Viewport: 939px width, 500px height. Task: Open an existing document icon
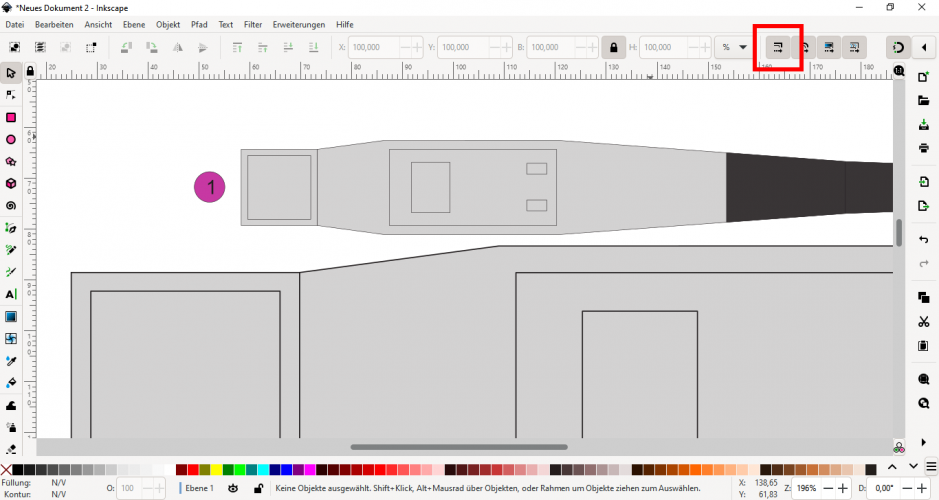[x=923, y=101]
